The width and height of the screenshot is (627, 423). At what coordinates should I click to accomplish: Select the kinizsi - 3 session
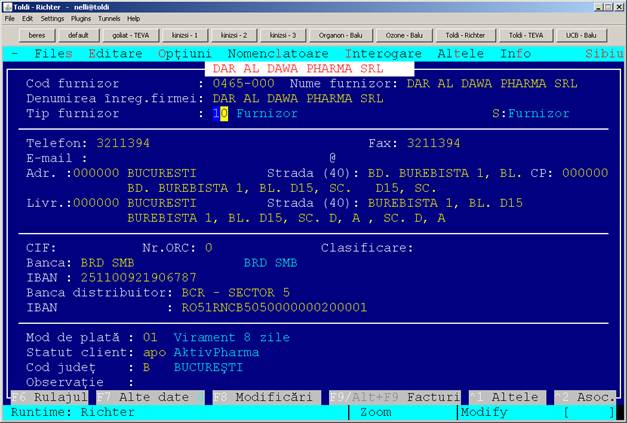point(283,35)
